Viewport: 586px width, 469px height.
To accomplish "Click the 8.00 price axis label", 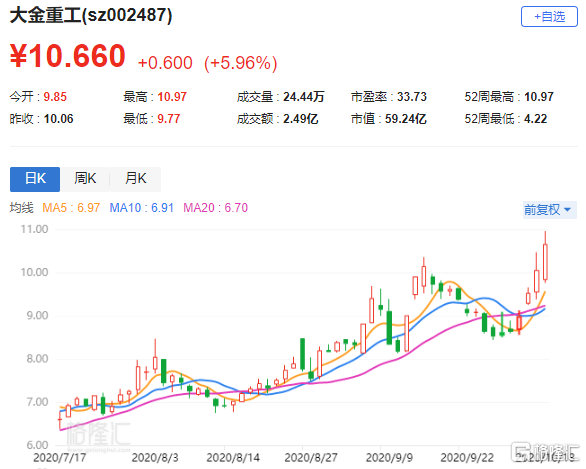I will click(x=37, y=359).
